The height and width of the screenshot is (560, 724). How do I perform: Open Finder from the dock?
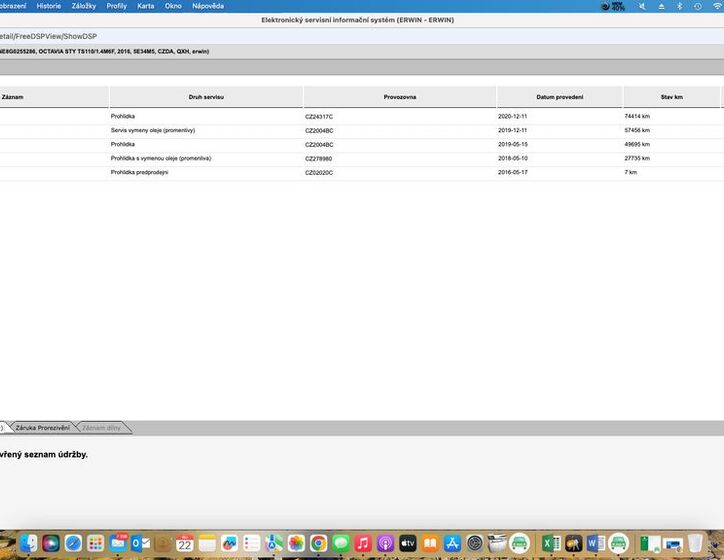(x=28, y=543)
